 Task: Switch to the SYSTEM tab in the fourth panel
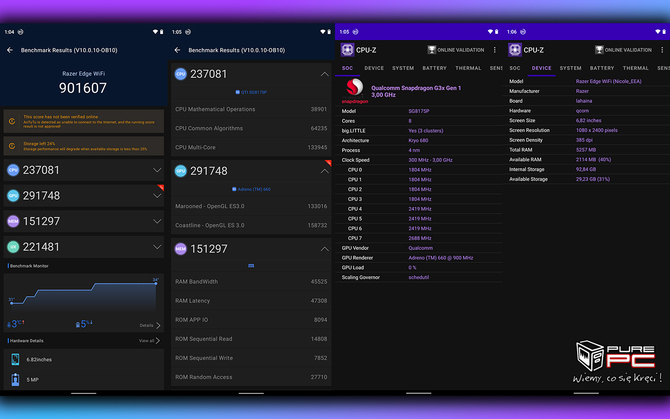[x=570, y=68]
